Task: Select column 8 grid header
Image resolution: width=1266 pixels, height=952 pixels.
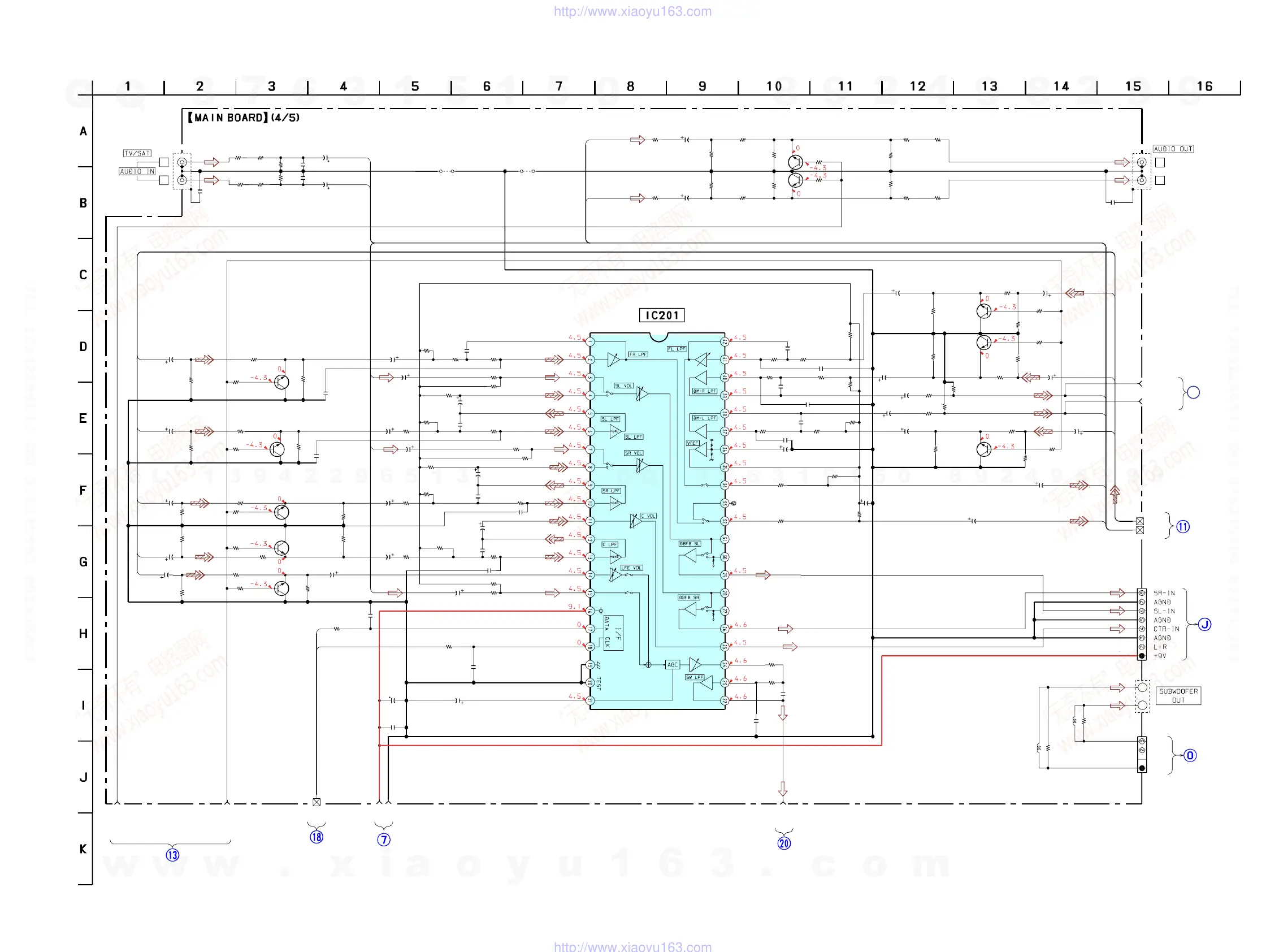Action: click(x=630, y=86)
